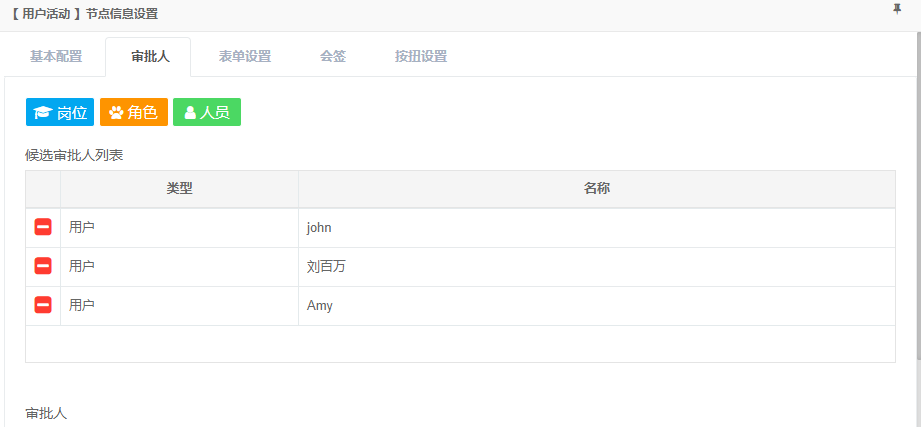Add approver by 岗位 button
Screen dimensions: 921x427
[x=60, y=113]
